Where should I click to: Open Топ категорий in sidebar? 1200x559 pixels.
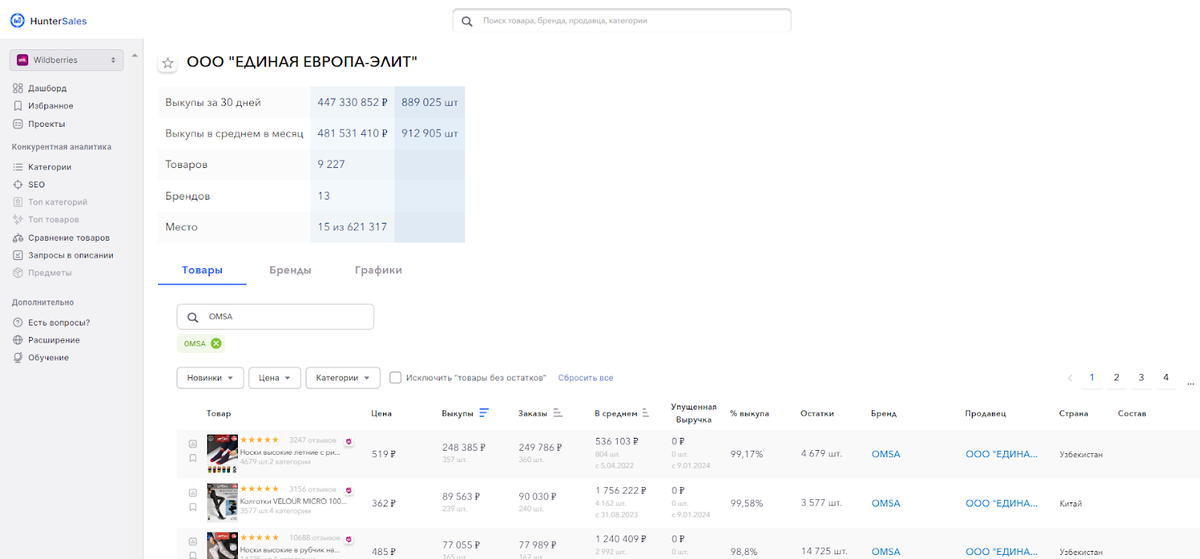[57, 202]
